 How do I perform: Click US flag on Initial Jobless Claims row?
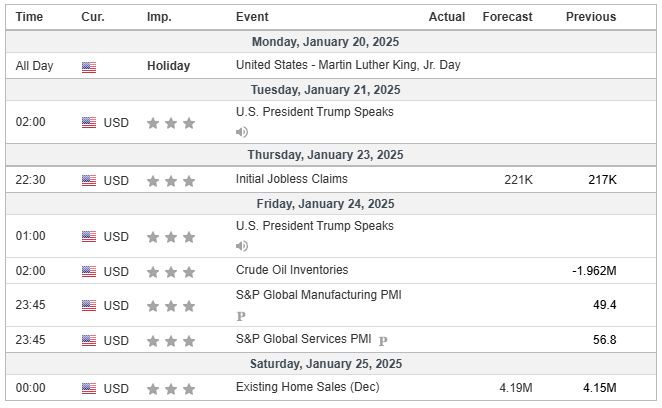pyautogui.click(x=89, y=181)
